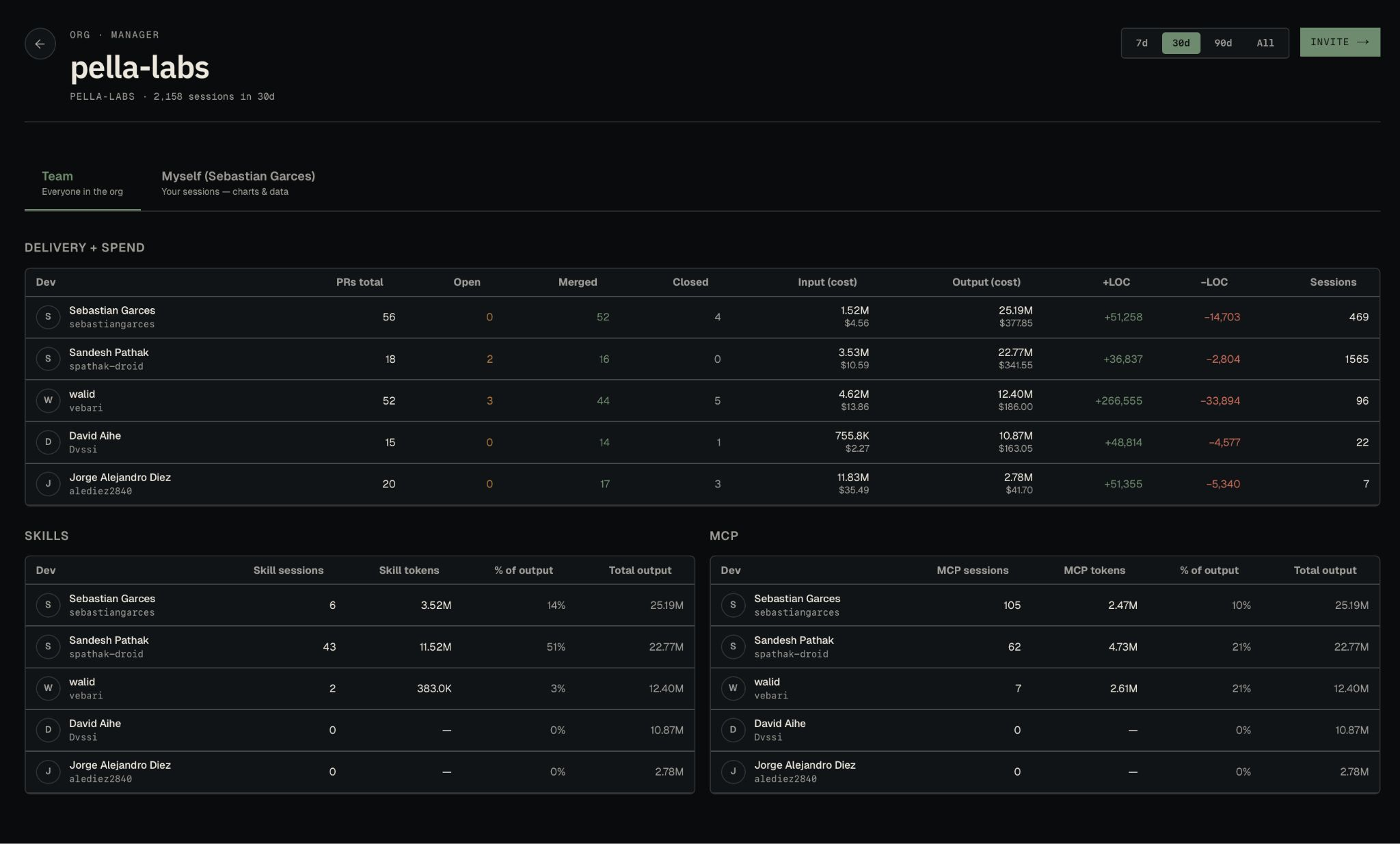Click Skill tokens column header
Screen dimensions: 1400x844
coord(409,571)
